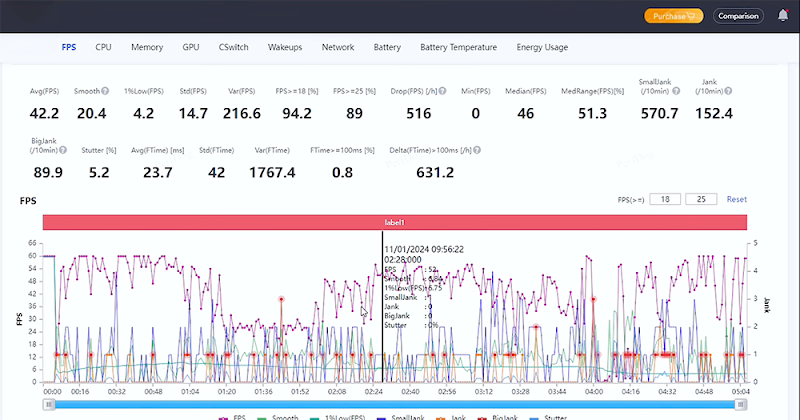The width and height of the screenshot is (800, 420).
Task: Click the orange Purchase button
Action: tap(673, 16)
